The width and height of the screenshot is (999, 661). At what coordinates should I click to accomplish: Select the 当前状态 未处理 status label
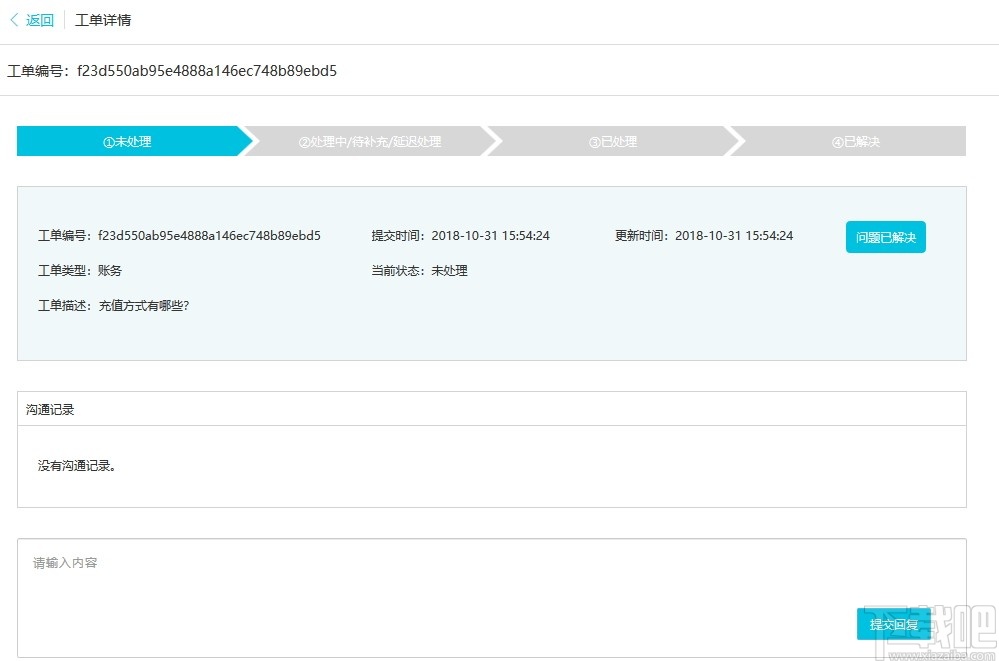[x=420, y=270]
